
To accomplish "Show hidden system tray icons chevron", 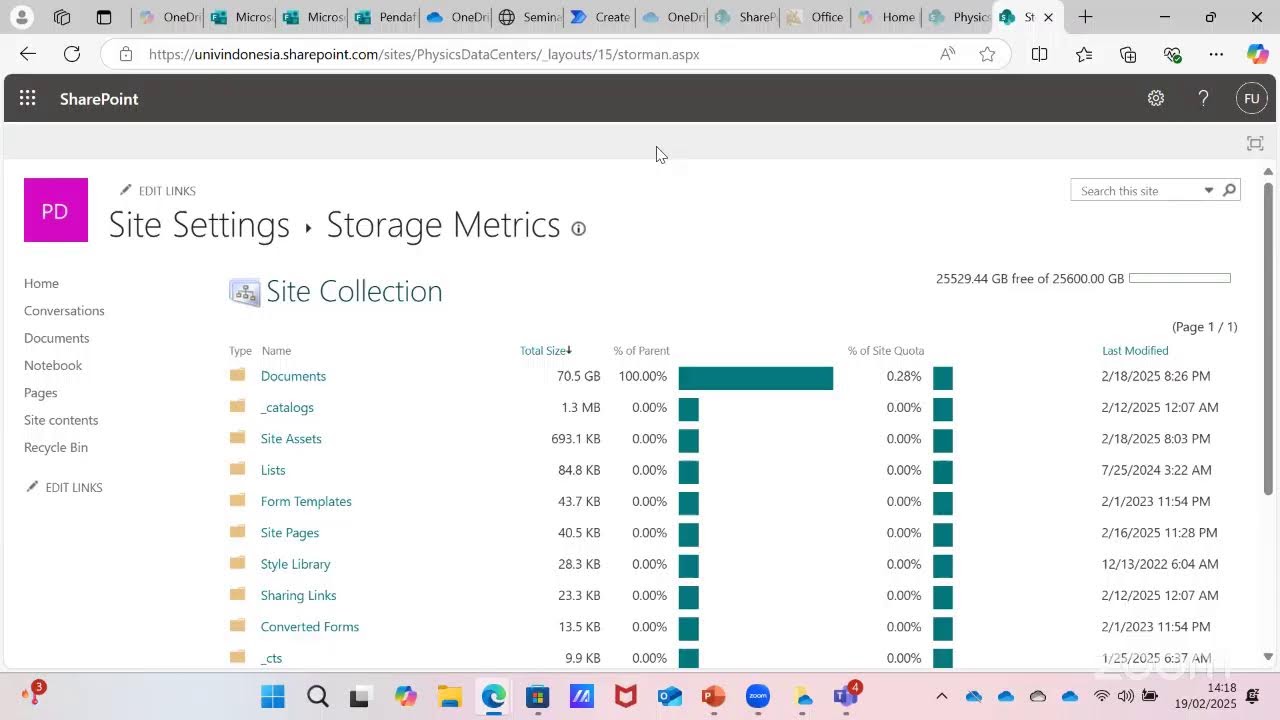I will pos(941,696).
